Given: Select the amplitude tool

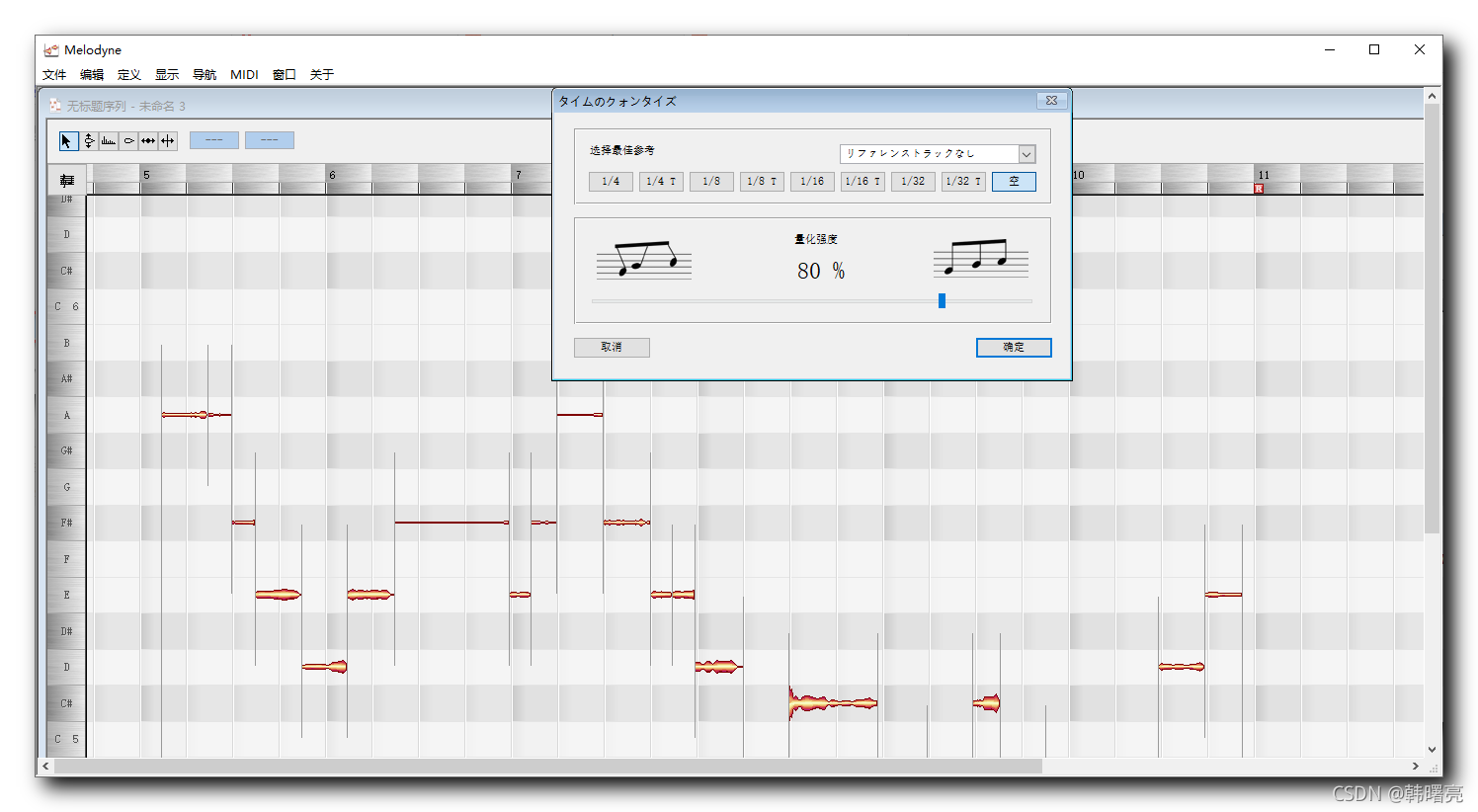Looking at the screenshot, I should pos(128,141).
